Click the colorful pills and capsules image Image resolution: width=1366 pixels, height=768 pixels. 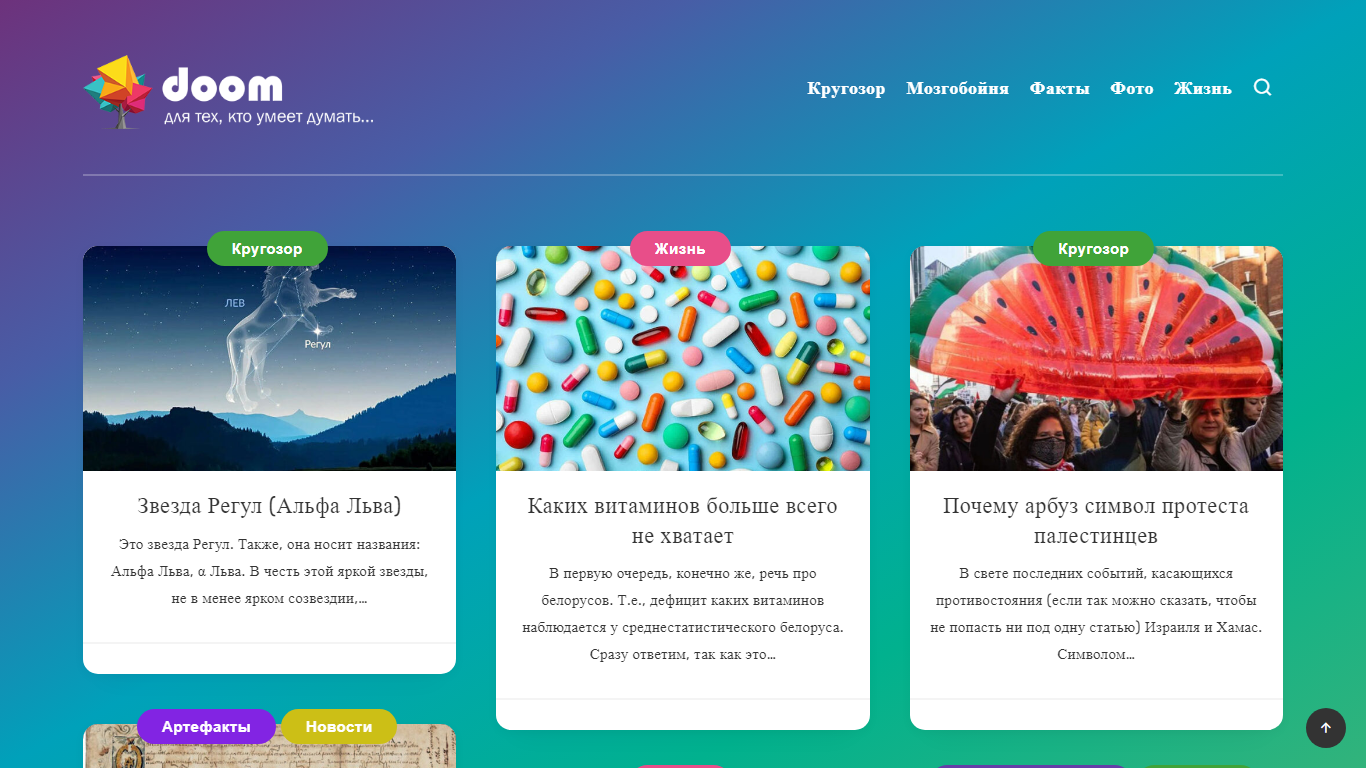(x=683, y=358)
